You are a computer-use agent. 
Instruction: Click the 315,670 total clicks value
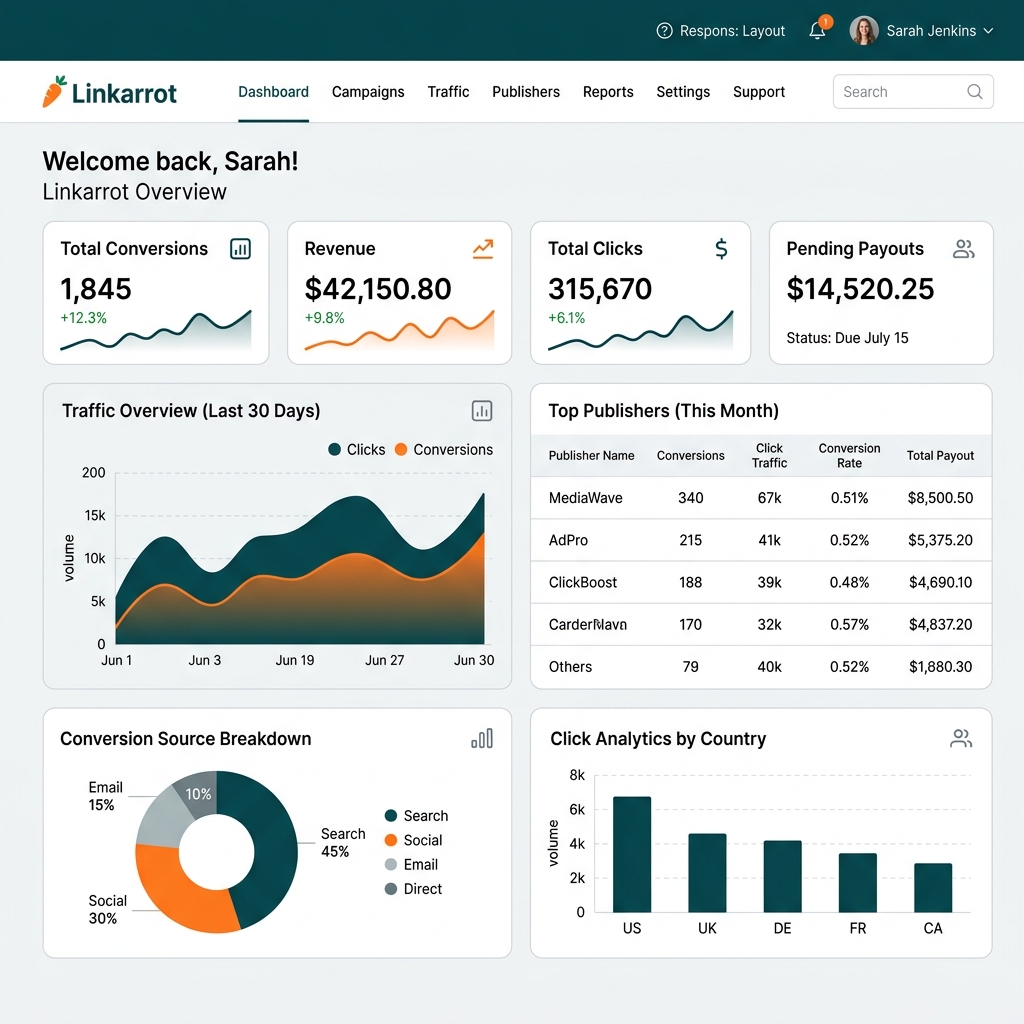click(600, 289)
